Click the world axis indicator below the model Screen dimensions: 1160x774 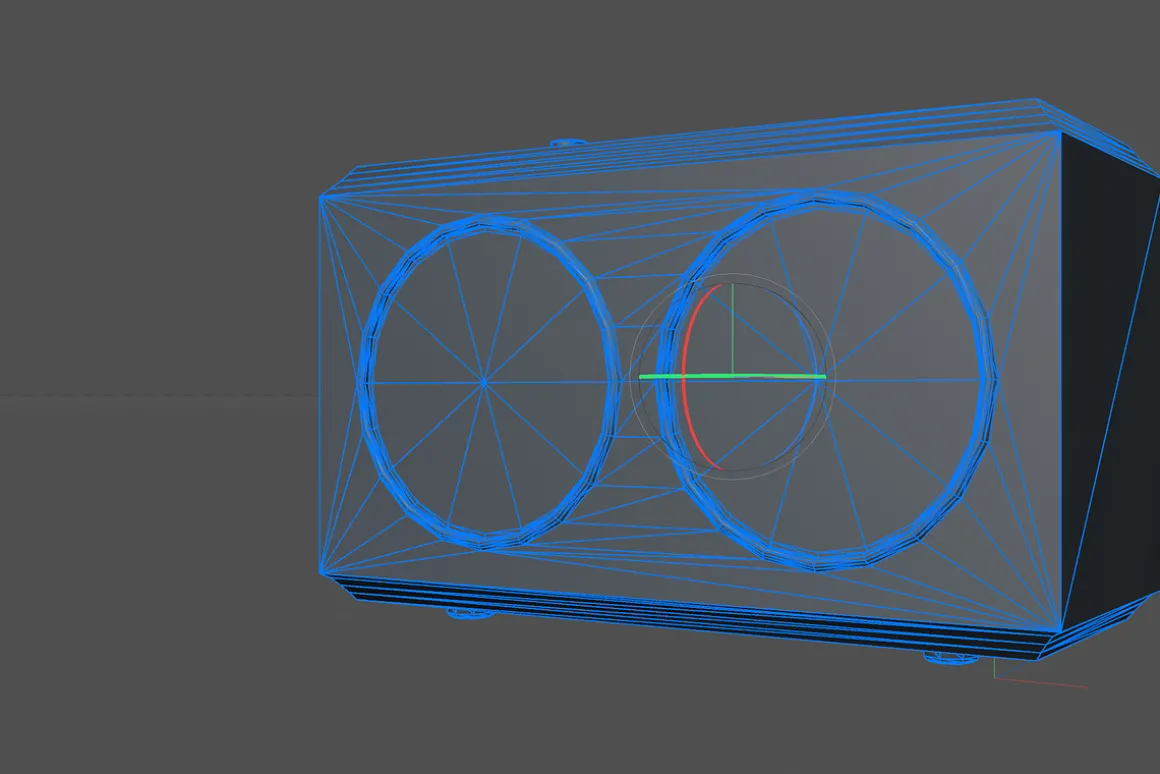(1039, 673)
